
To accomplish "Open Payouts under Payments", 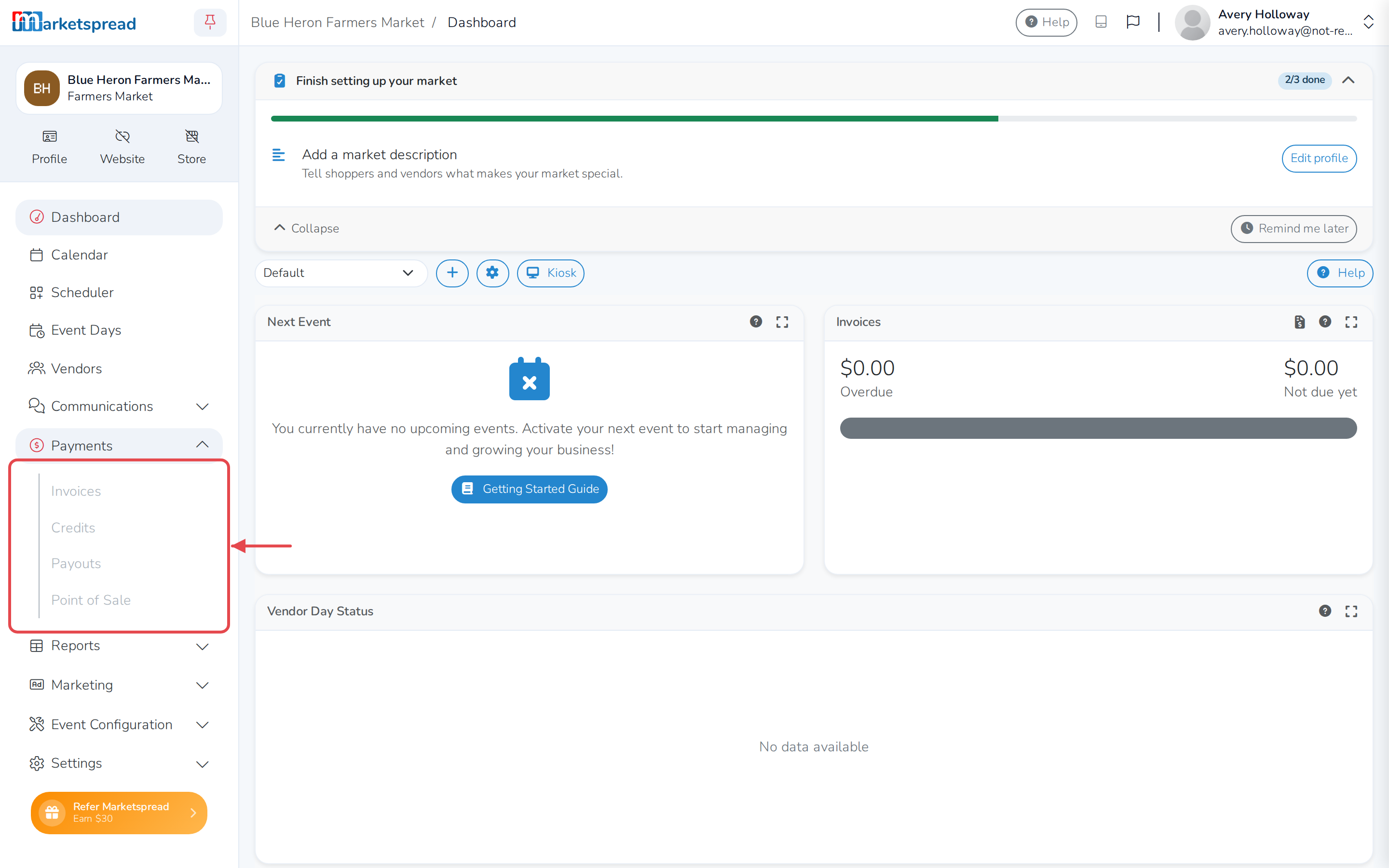I will click(x=76, y=564).
